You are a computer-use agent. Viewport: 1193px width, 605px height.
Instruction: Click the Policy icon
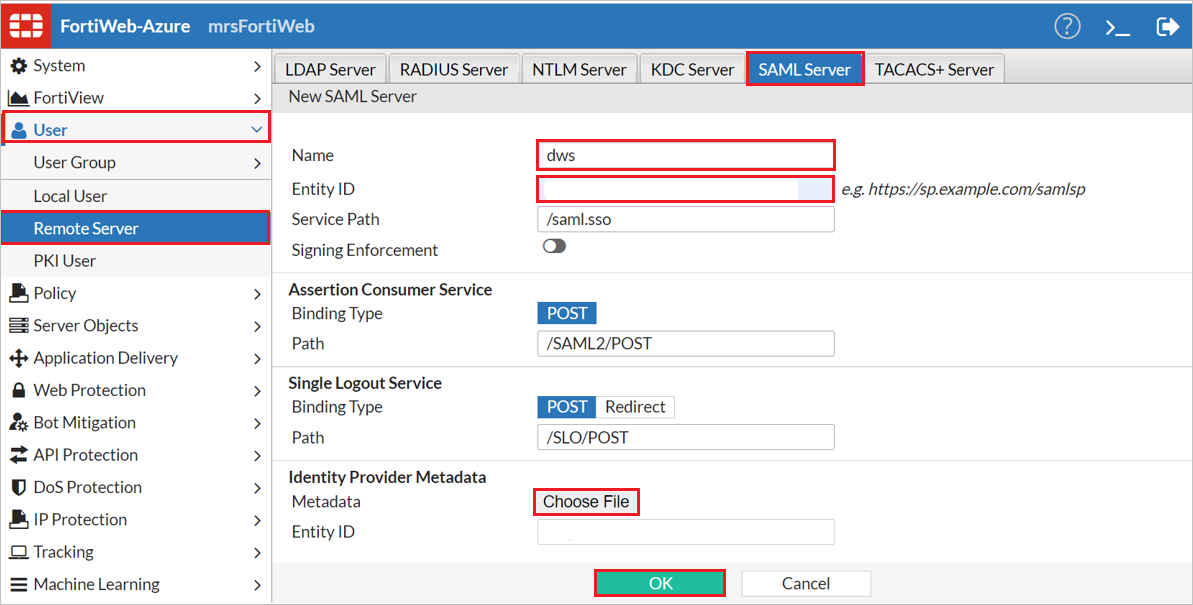(x=18, y=293)
